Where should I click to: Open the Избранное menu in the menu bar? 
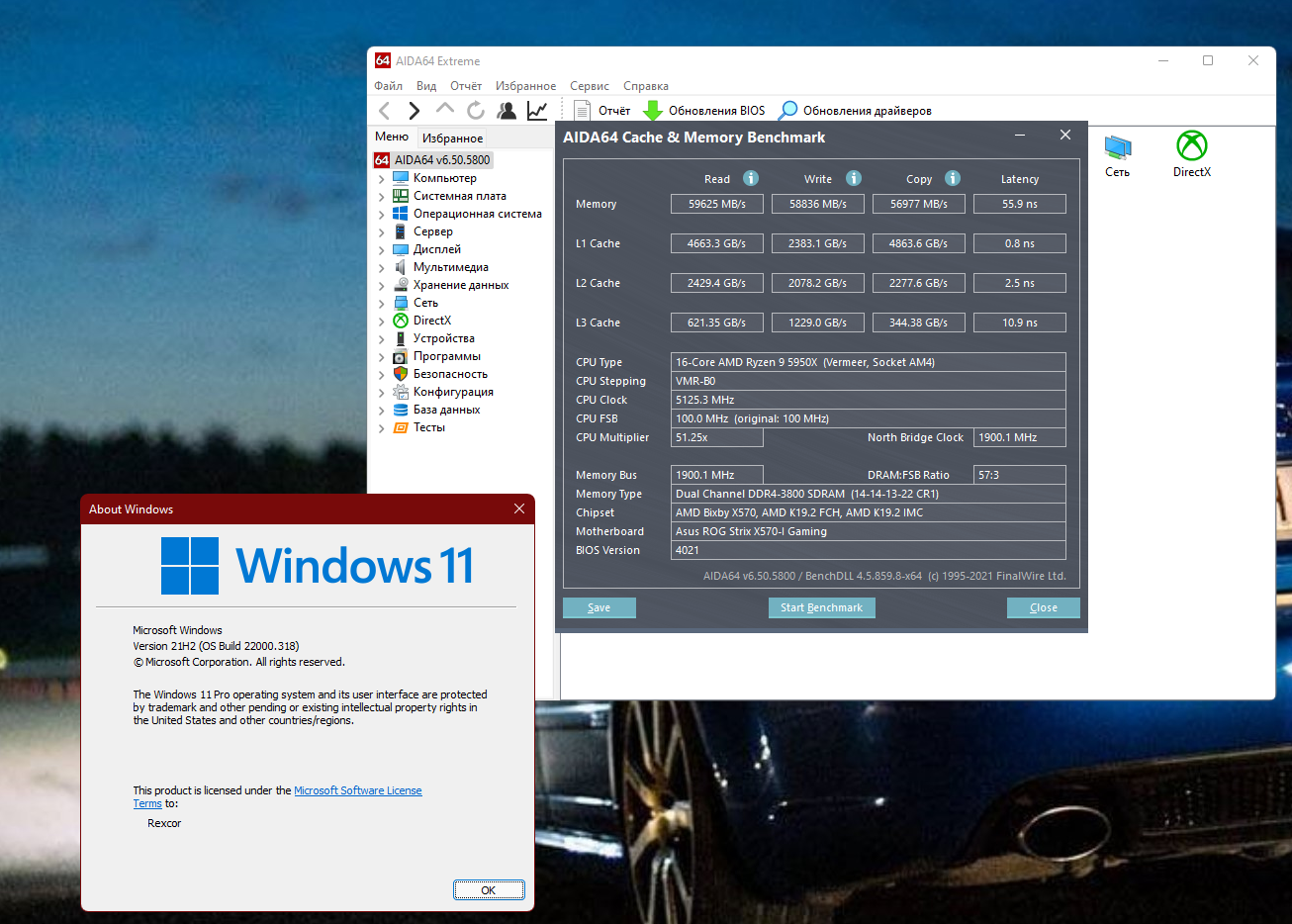click(525, 86)
